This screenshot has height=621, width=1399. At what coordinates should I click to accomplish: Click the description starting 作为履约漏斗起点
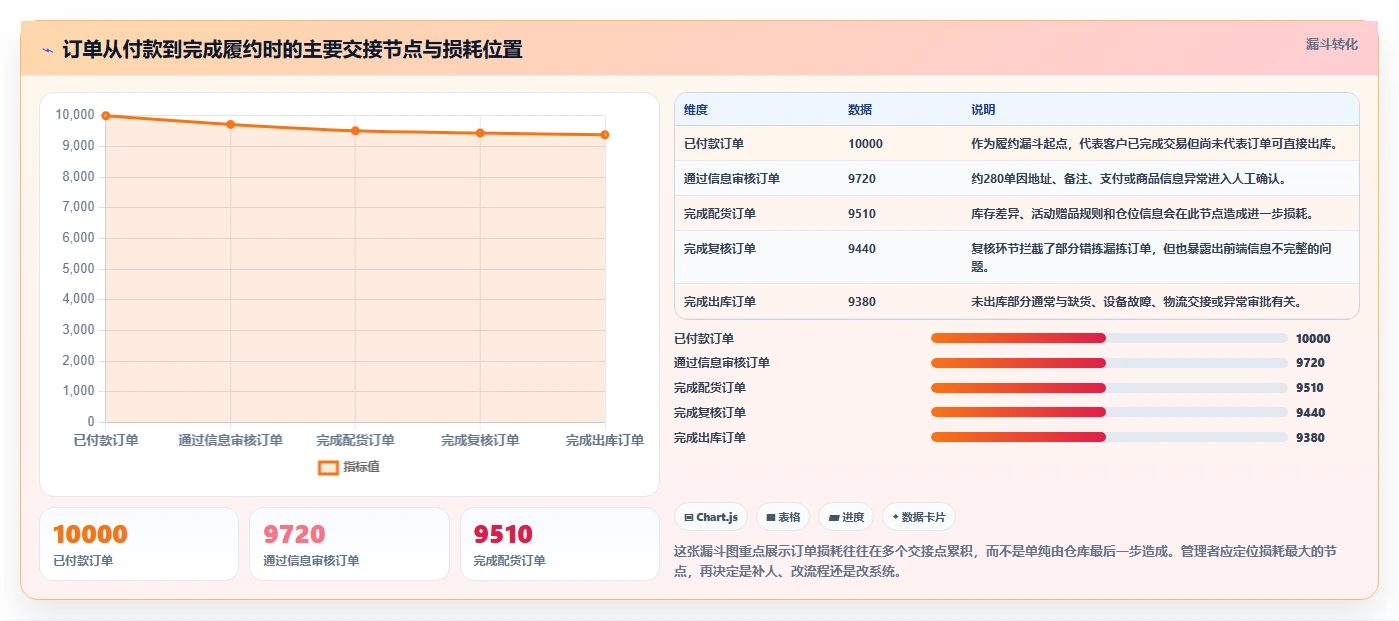coord(1154,144)
